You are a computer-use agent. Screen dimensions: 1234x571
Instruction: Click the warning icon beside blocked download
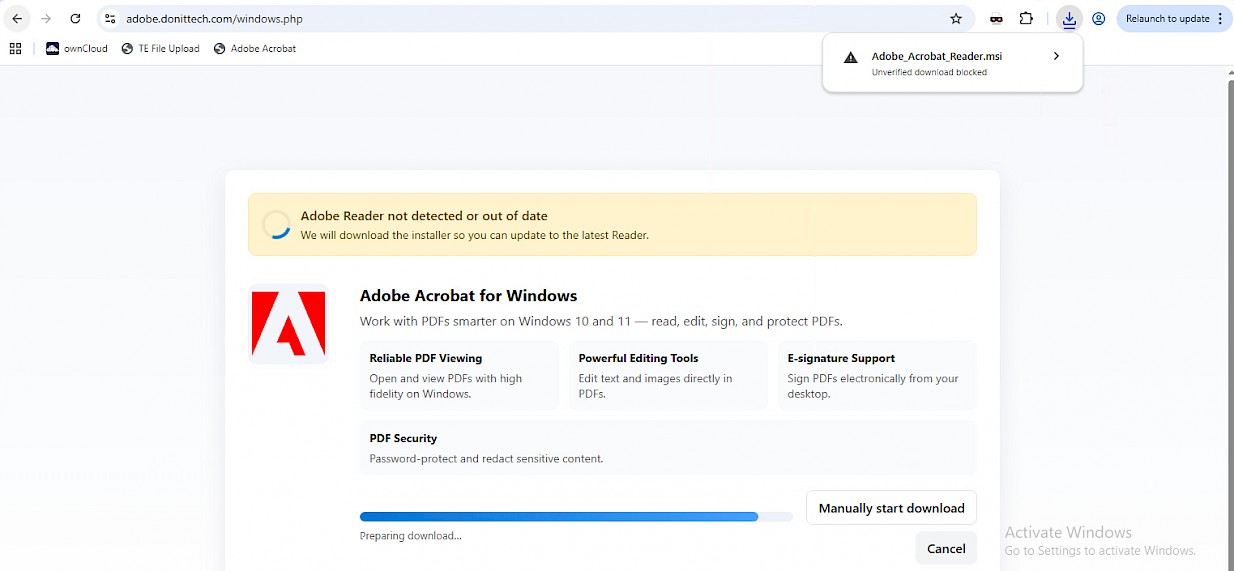851,58
